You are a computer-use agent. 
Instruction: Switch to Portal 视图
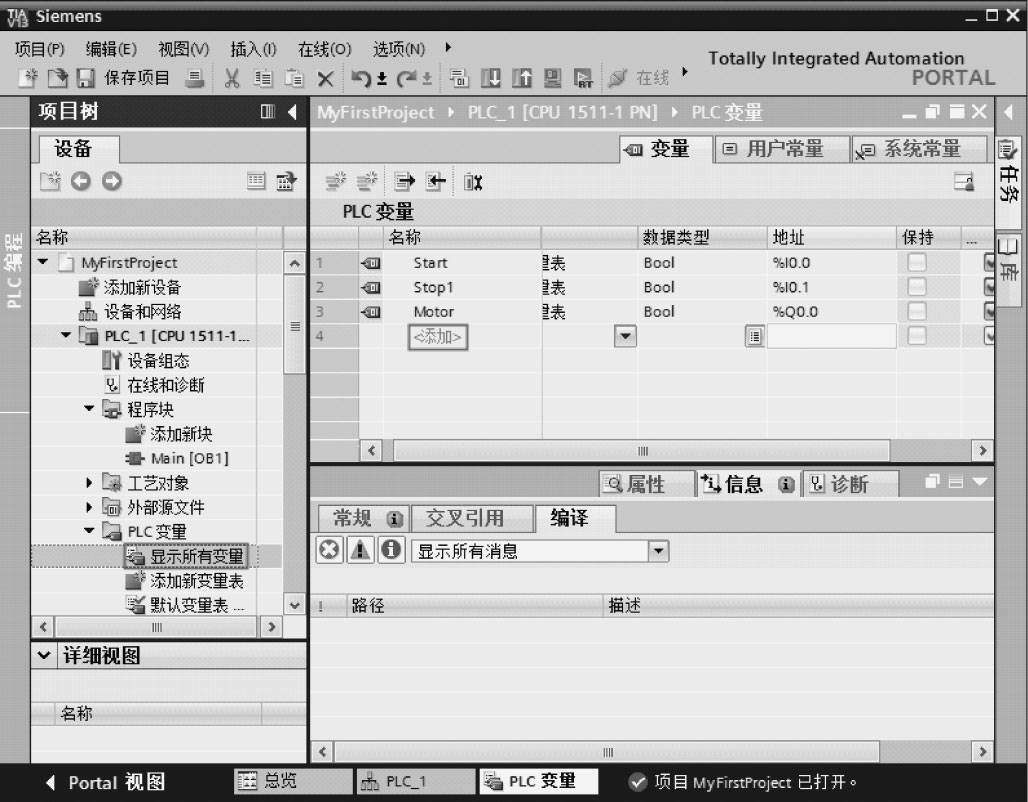pos(106,782)
